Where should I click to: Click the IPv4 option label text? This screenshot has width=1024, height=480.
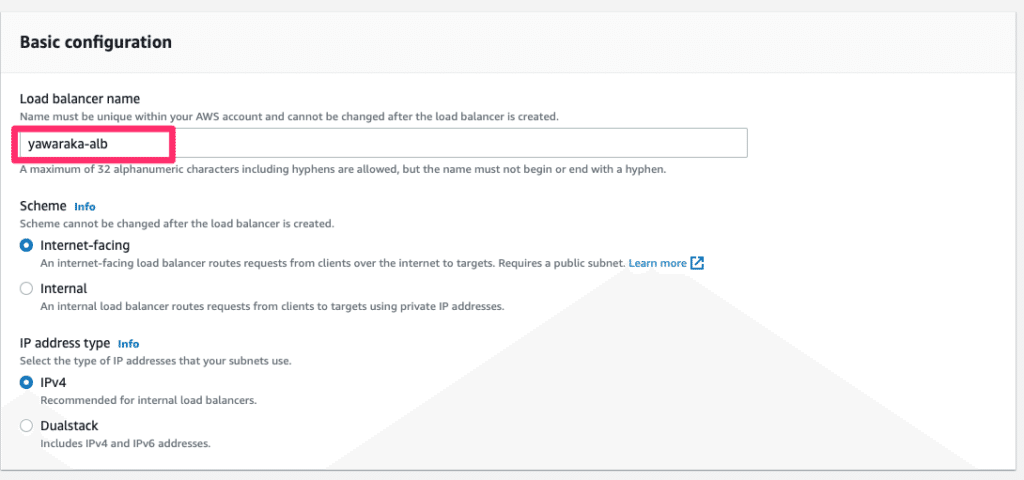(x=53, y=382)
